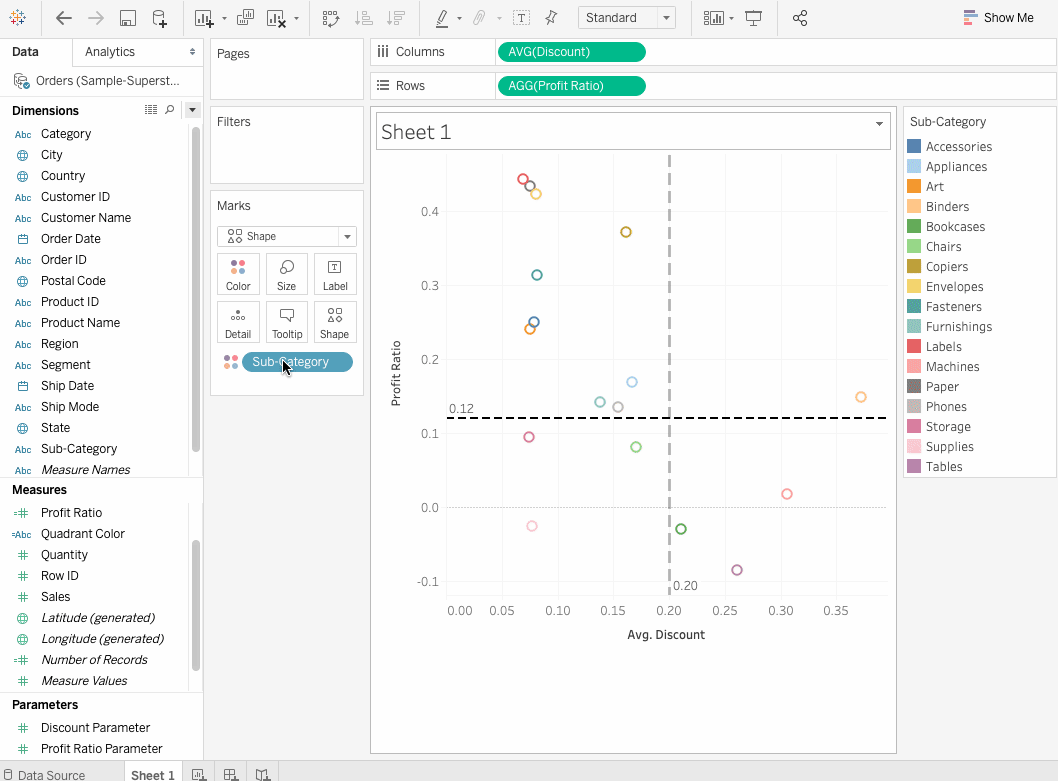Image resolution: width=1058 pixels, height=781 pixels.
Task: Click the Shape marks card button
Action: coord(335,322)
